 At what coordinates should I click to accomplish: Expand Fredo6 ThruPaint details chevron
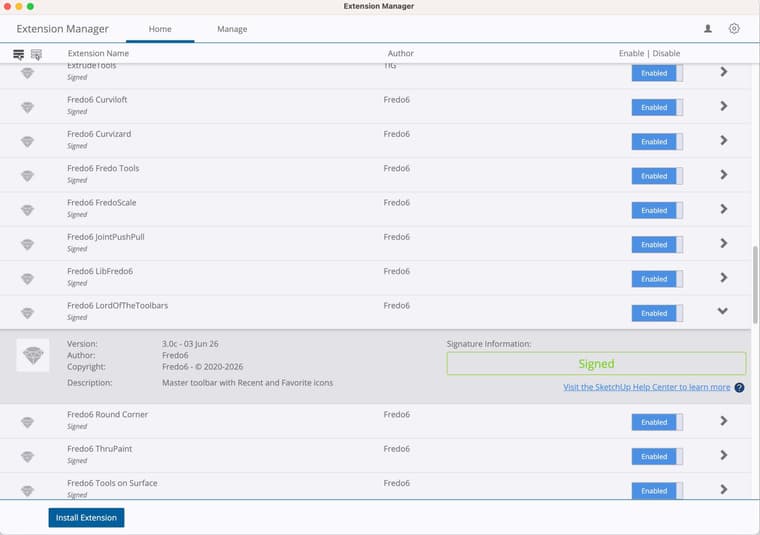(724, 455)
